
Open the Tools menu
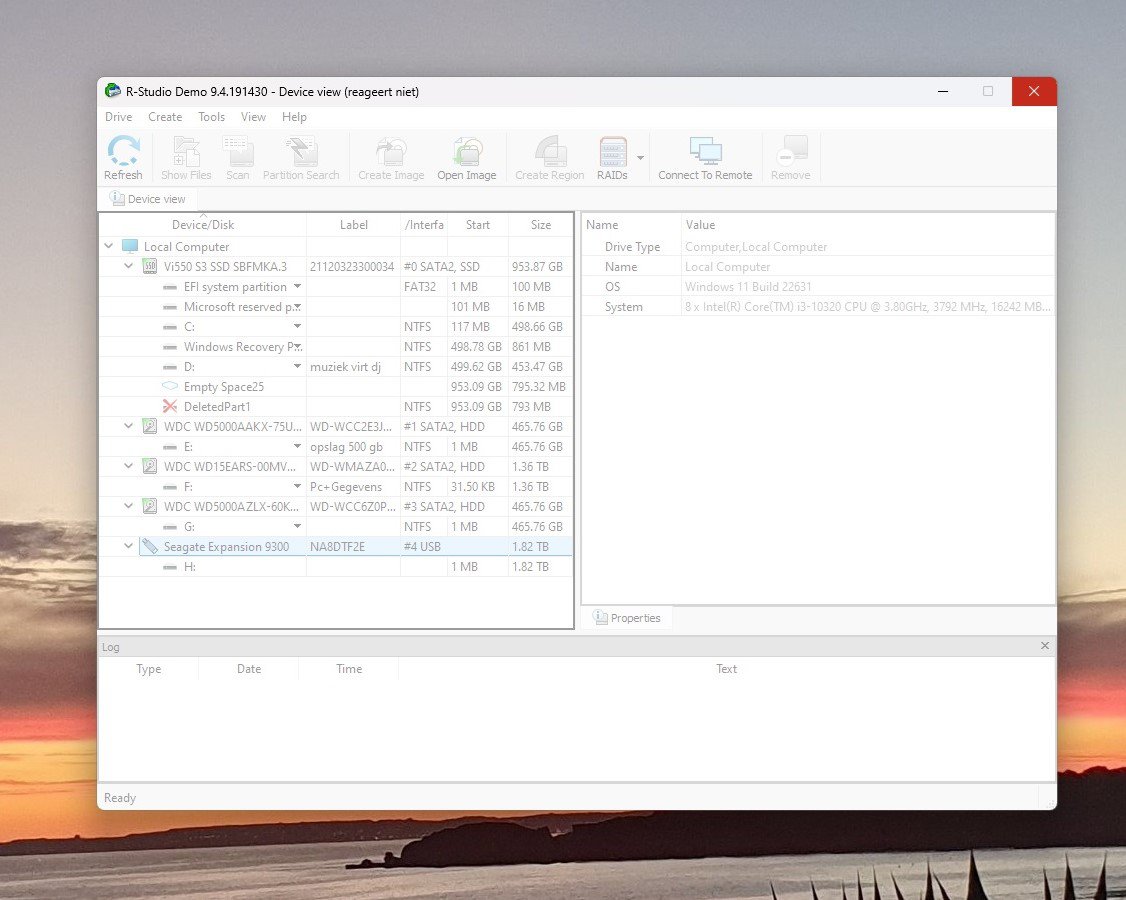click(211, 117)
